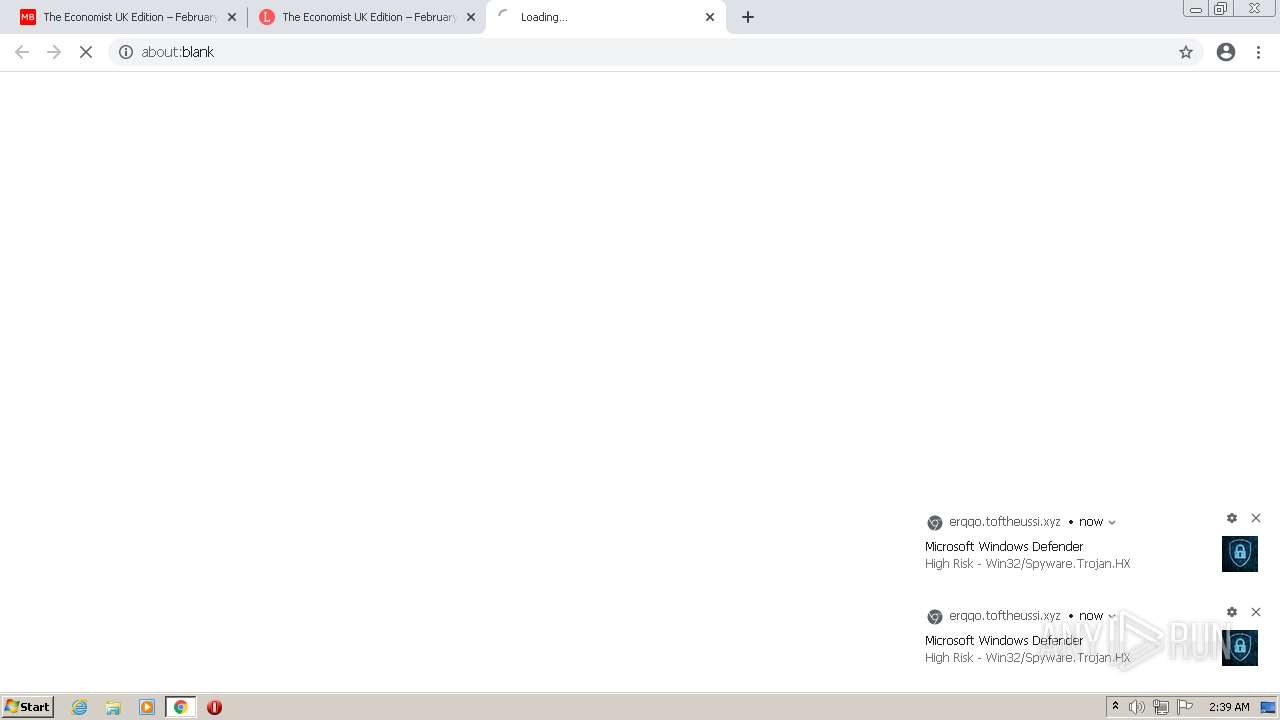1280x720 pixels.
Task: Select Chrome in the taskbar
Action: tap(180, 707)
